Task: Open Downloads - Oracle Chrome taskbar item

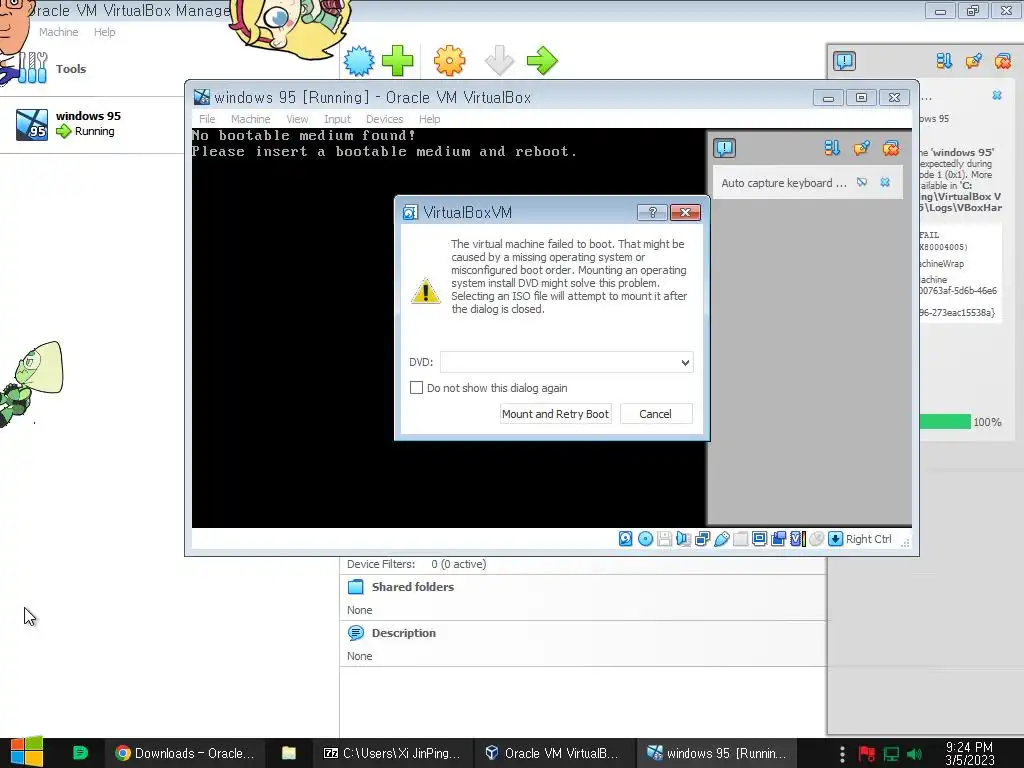Action: pyautogui.click(x=184, y=753)
